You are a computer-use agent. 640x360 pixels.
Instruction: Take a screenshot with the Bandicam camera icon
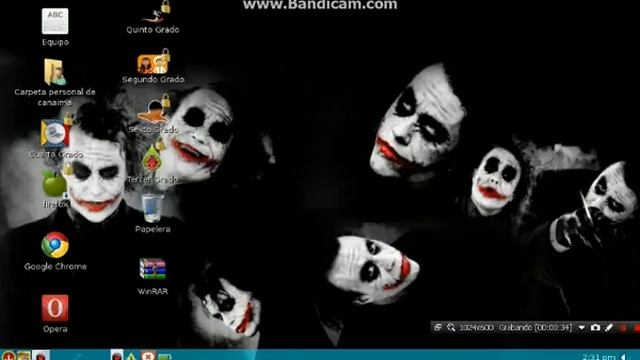coord(596,327)
